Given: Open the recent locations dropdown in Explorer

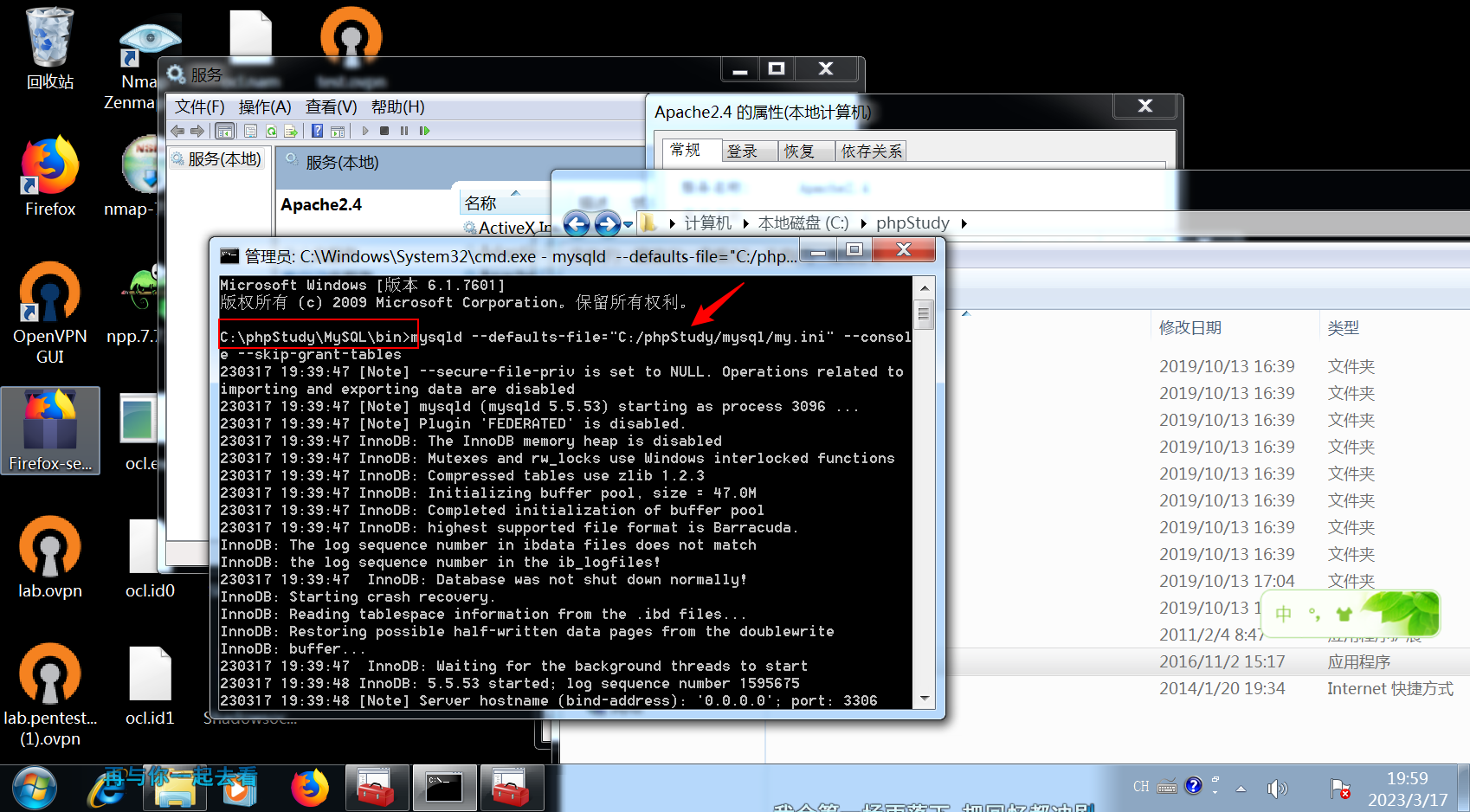Looking at the screenshot, I should point(628,224).
